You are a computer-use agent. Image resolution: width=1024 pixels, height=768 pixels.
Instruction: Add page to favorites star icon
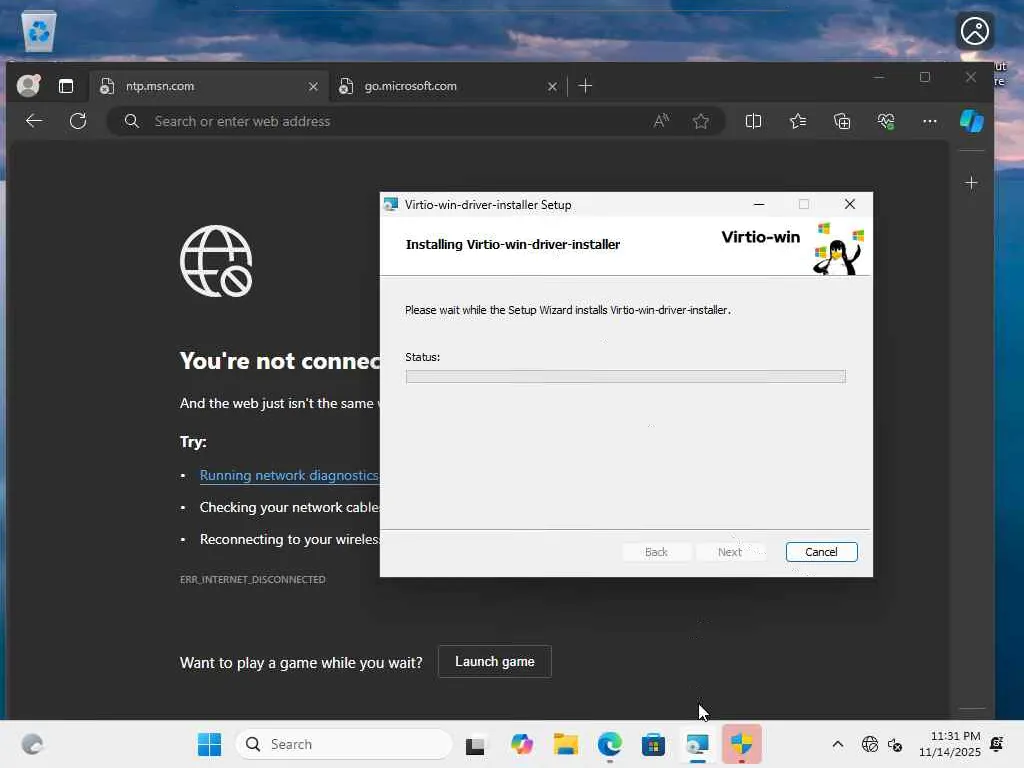(701, 121)
